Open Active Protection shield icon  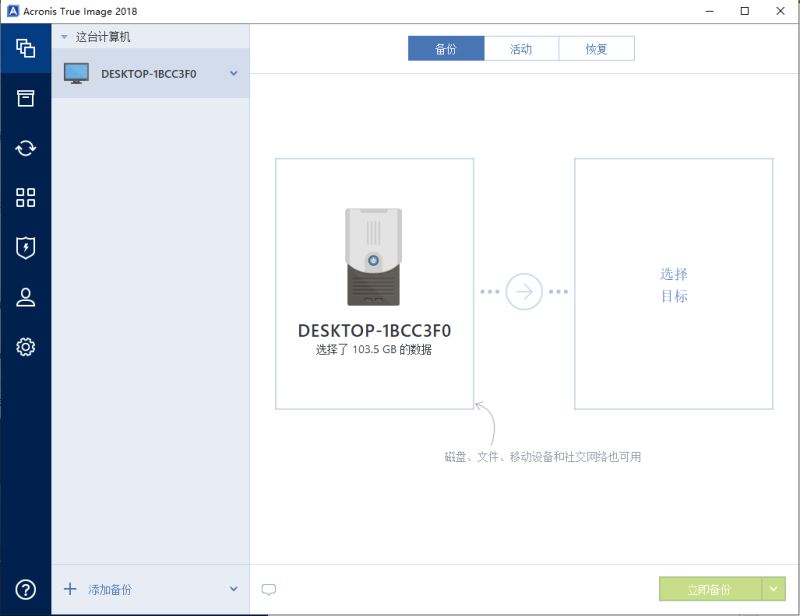pos(26,248)
